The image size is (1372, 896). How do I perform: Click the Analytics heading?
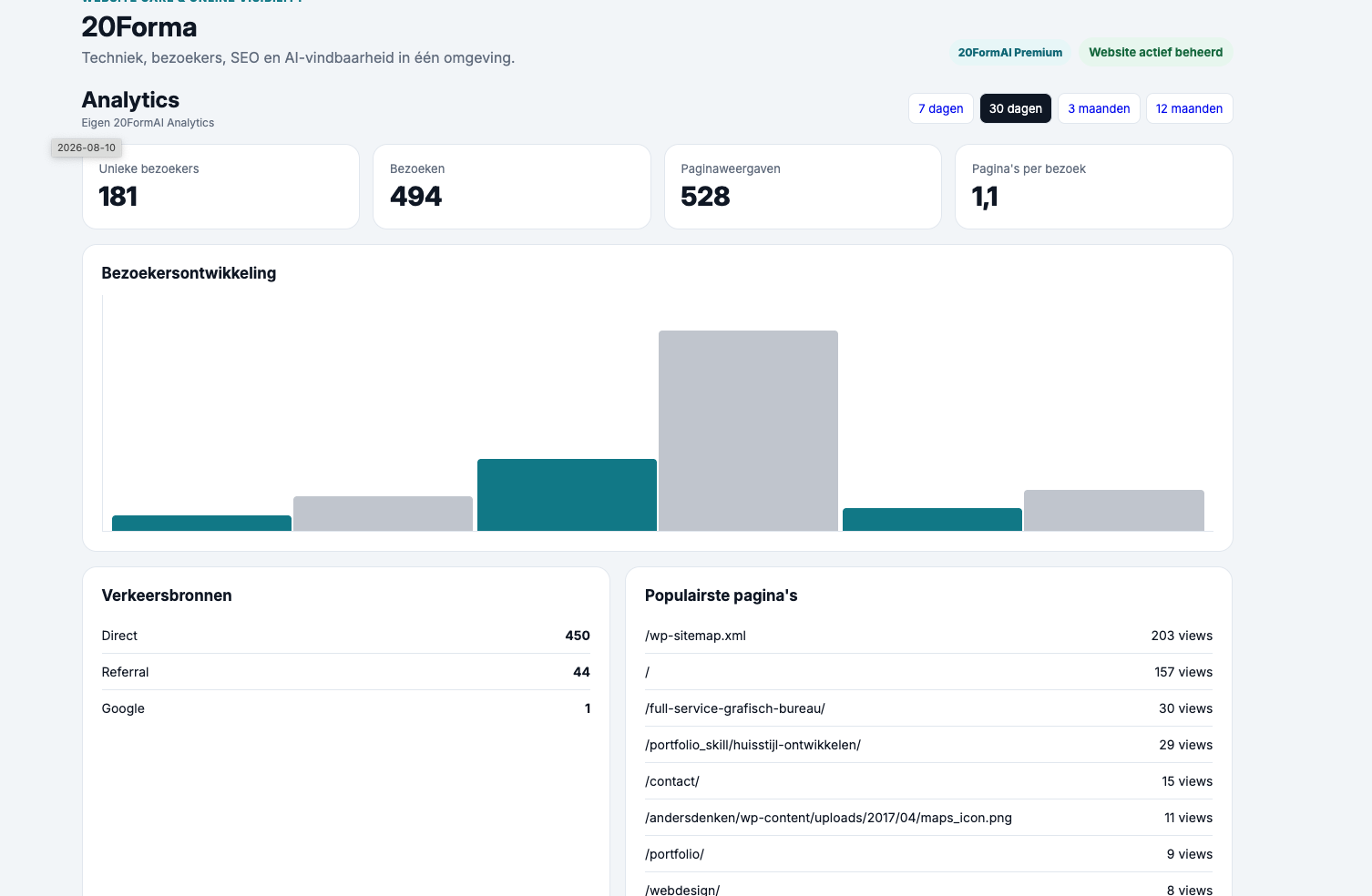[x=130, y=100]
